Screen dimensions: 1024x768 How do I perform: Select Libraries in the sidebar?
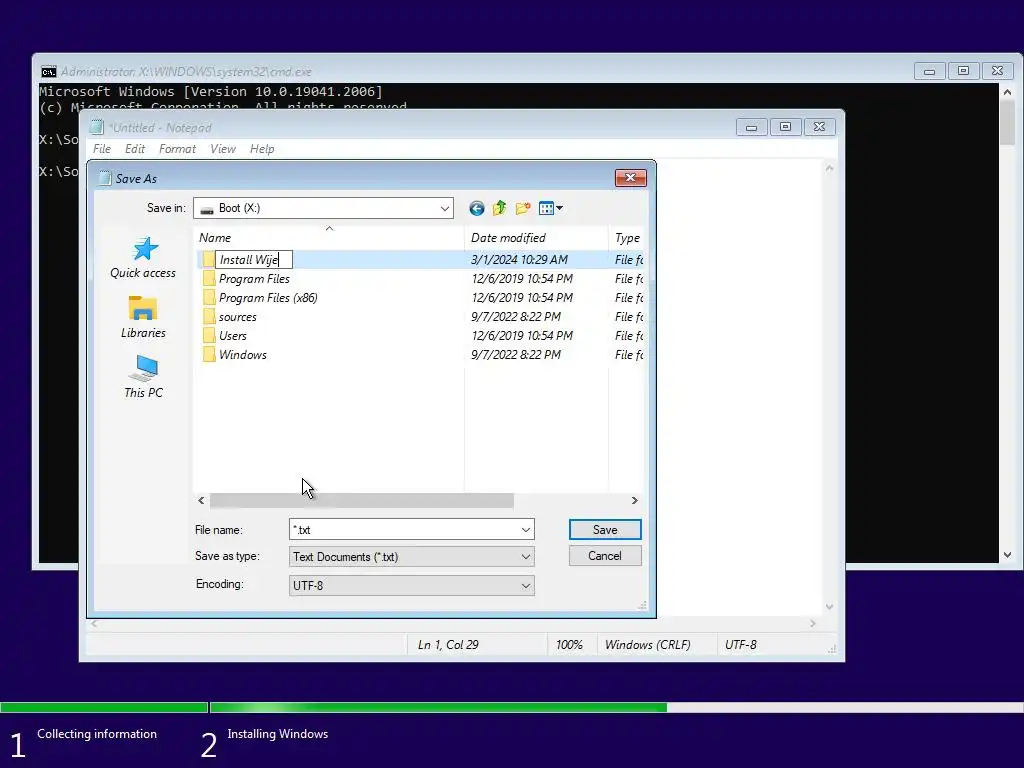143,317
